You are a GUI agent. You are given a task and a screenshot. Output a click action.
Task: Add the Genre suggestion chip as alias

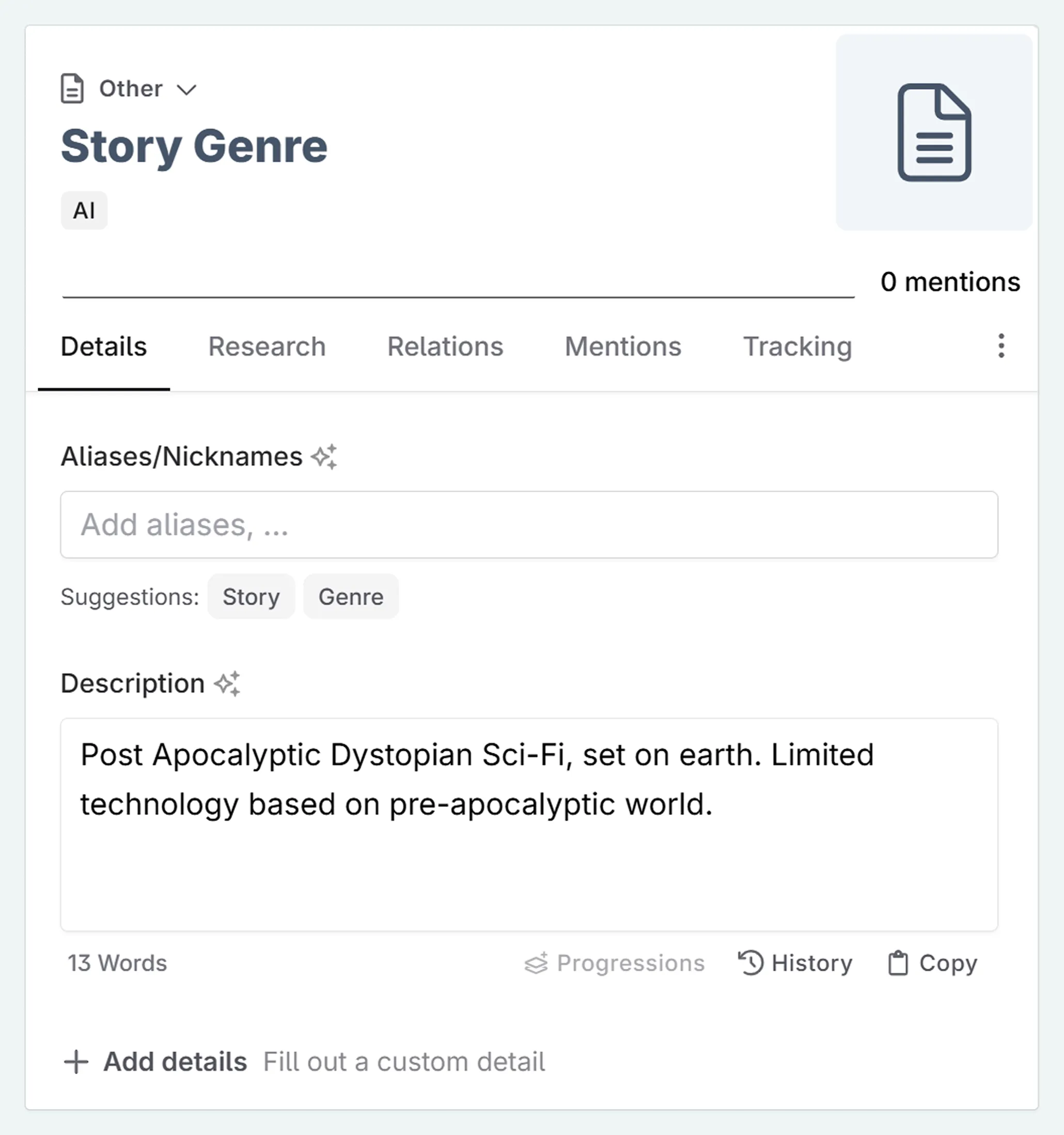(x=351, y=596)
